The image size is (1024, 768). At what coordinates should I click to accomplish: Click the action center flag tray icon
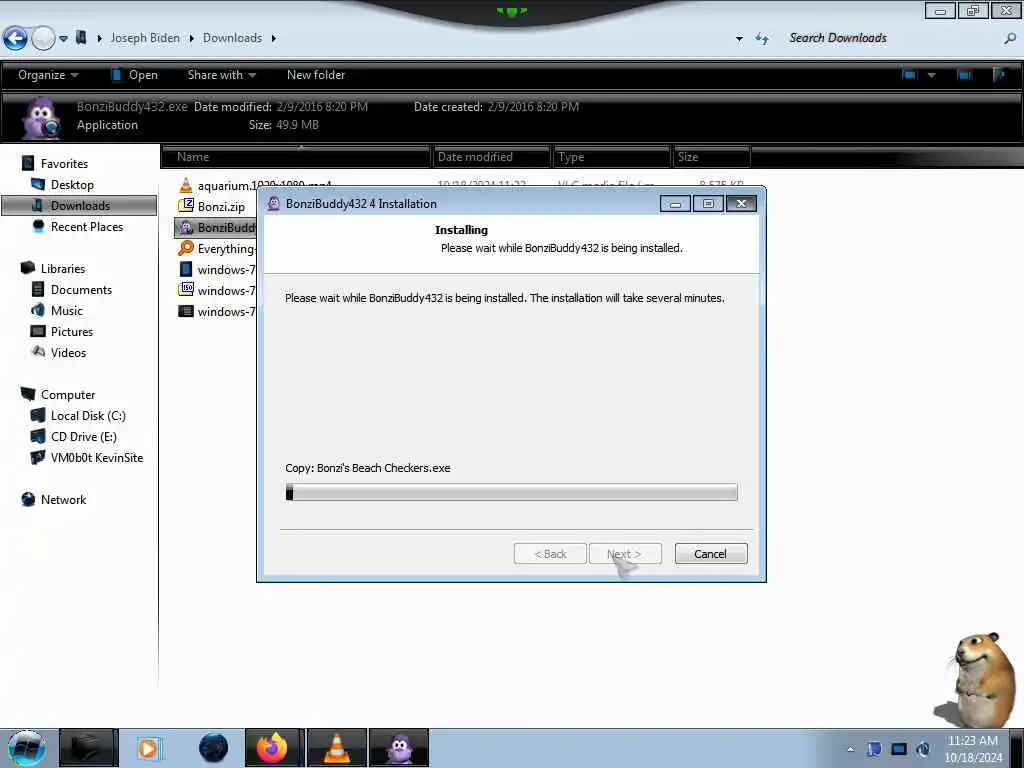[874, 749]
